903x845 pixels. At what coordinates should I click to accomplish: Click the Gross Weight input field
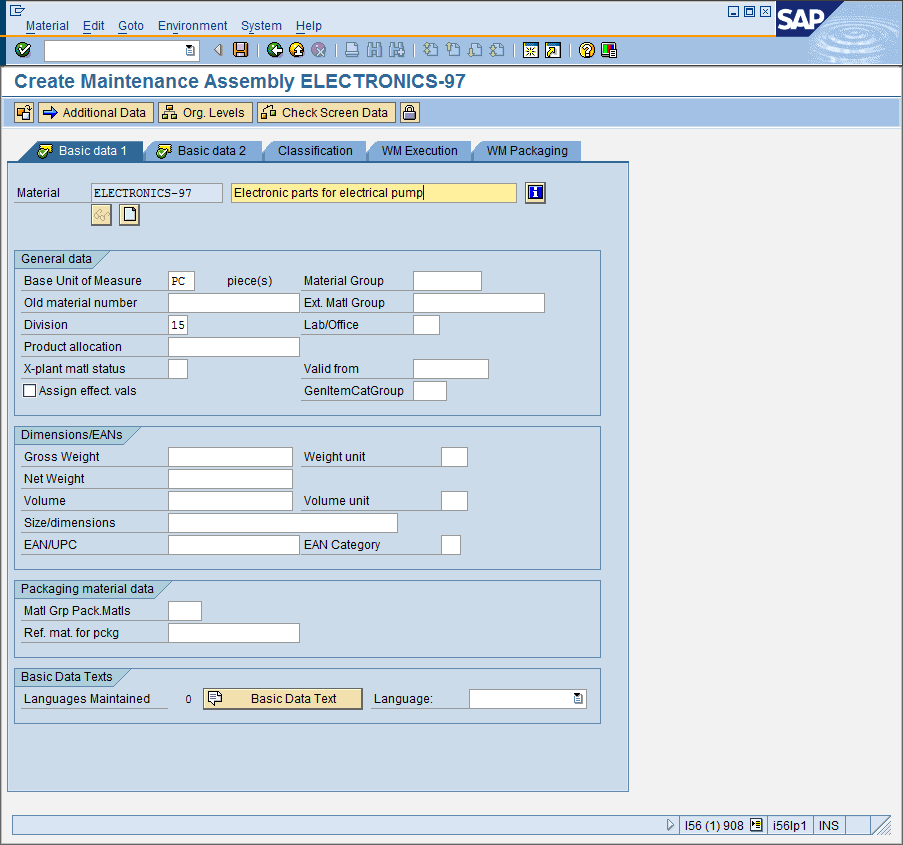coord(230,457)
